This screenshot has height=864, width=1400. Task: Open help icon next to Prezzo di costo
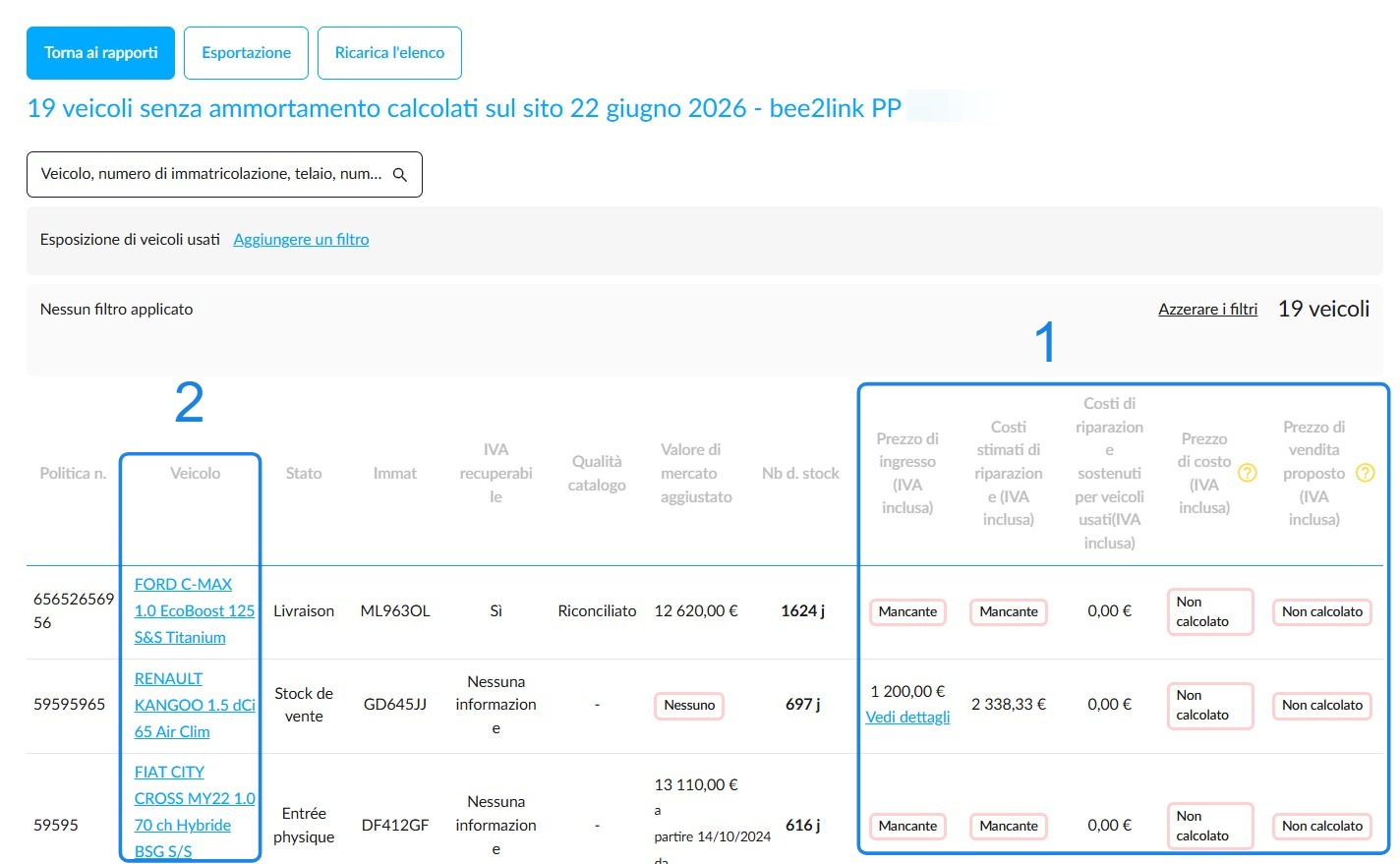tap(1247, 473)
